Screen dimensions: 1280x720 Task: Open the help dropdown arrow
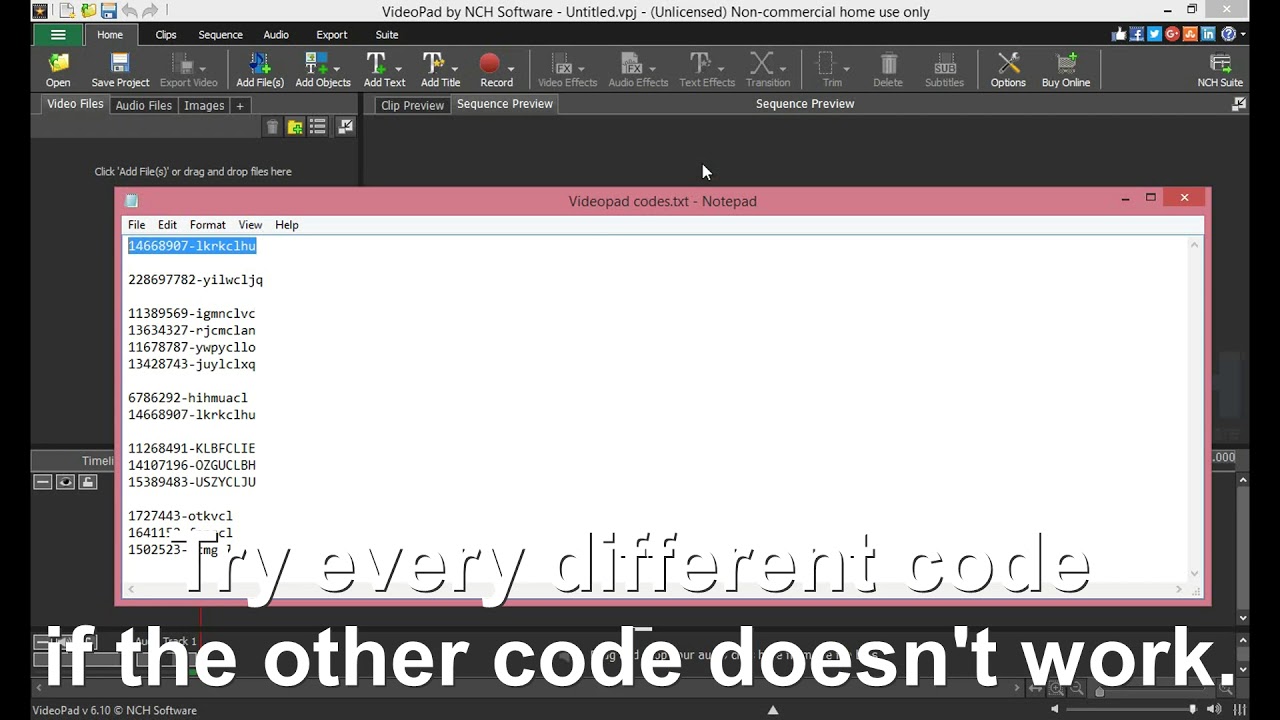click(1243, 34)
